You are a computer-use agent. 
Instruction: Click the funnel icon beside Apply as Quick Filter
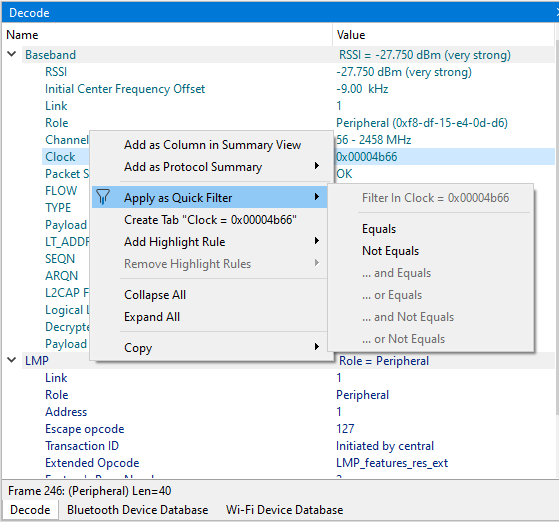tap(103, 197)
